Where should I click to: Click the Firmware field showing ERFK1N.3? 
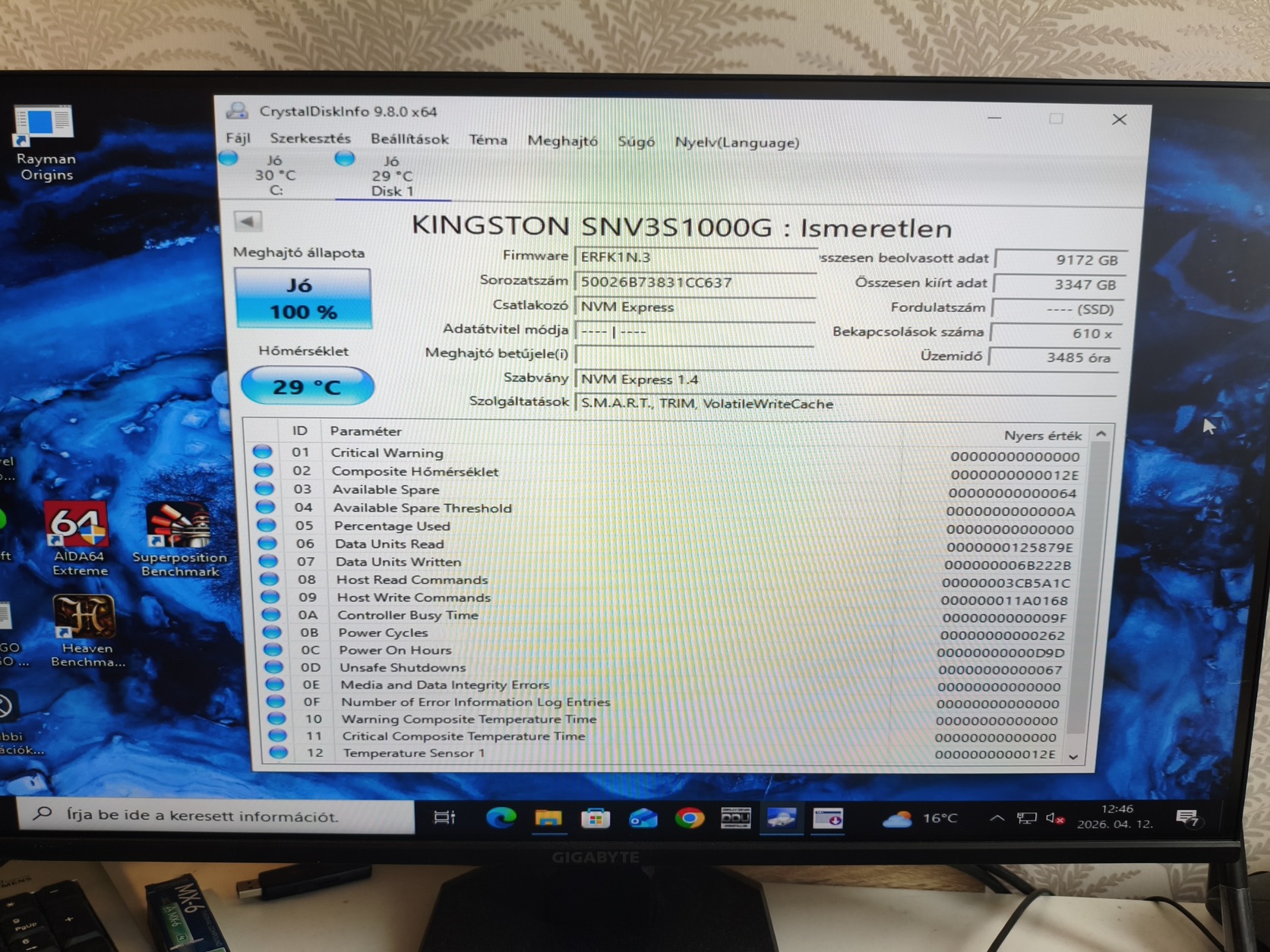[x=695, y=257]
